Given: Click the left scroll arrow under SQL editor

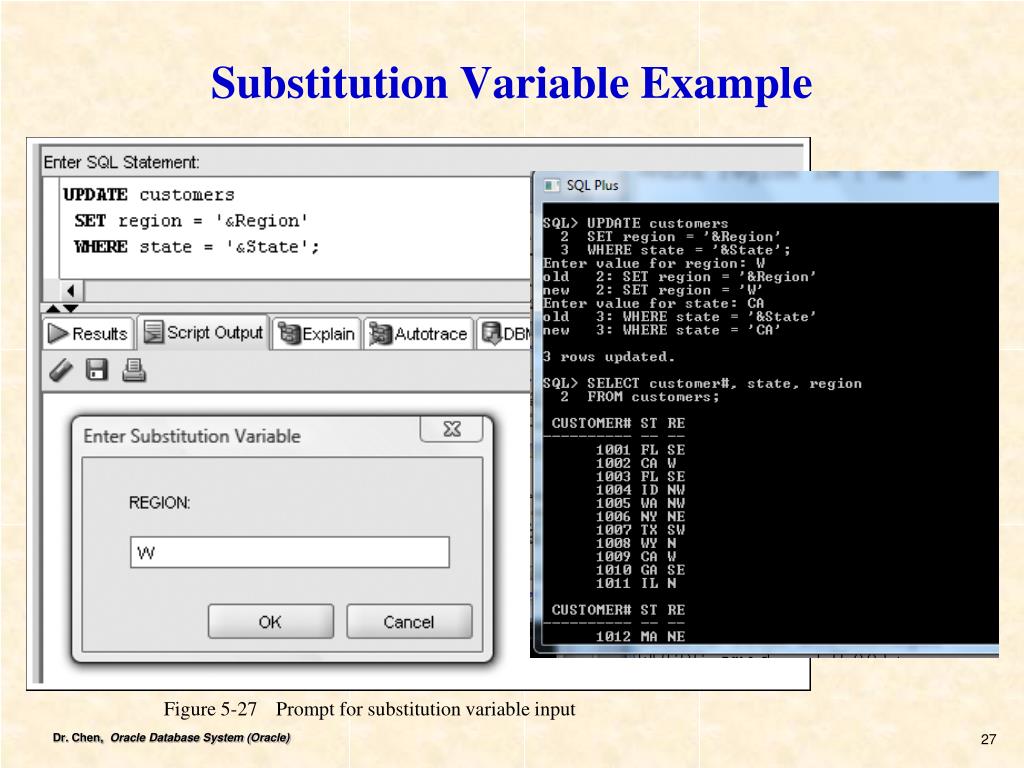Looking at the screenshot, I should pos(71,291).
